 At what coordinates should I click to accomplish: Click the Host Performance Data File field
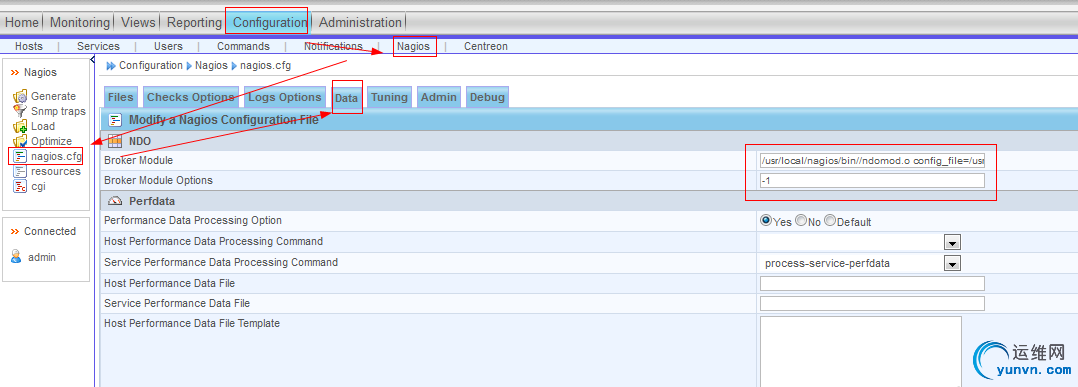click(872, 283)
